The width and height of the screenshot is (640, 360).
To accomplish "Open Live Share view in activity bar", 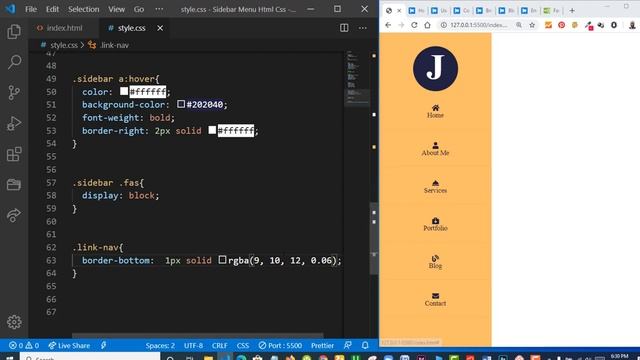I will point(14,215).
